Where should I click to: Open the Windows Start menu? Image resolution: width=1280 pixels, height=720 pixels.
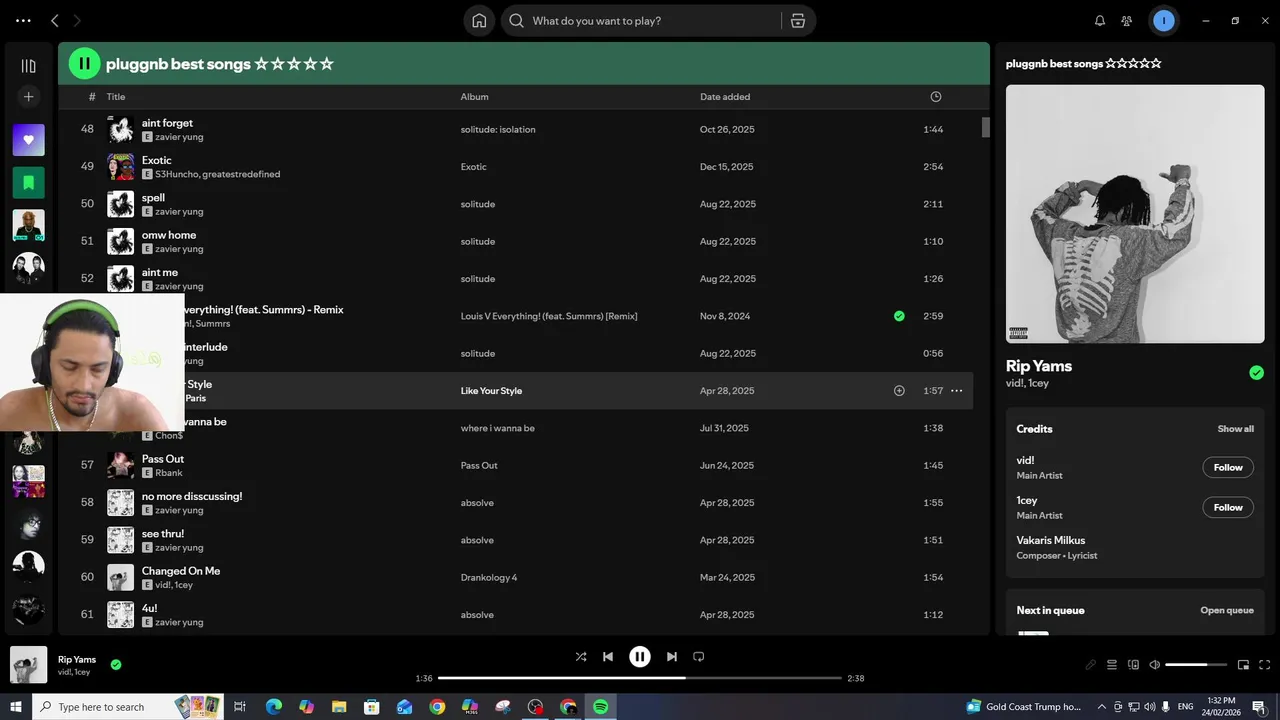16,707
